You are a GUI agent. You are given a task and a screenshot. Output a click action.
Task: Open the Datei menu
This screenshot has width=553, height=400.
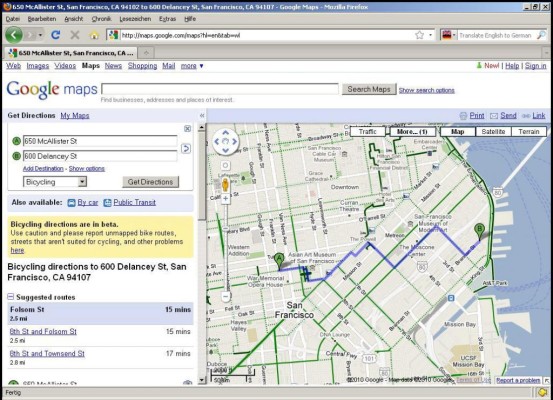[13, 19]
